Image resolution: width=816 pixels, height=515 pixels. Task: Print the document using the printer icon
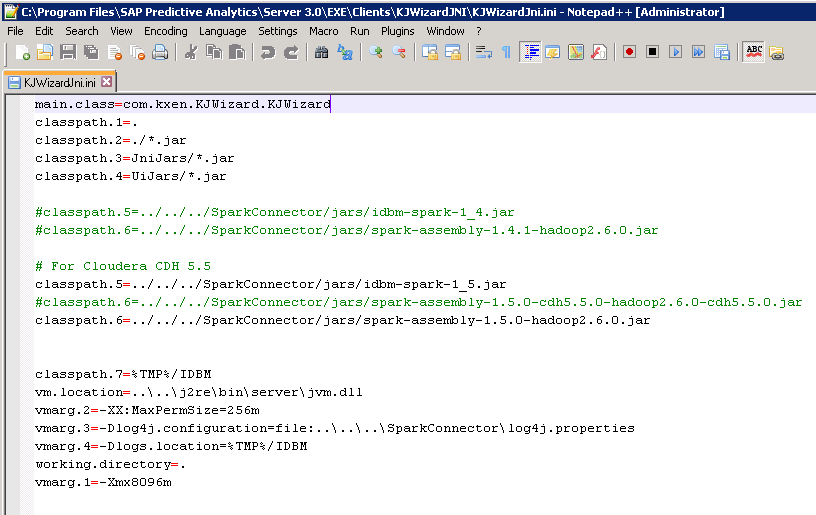pyautogui.click(x=161, y=52)
